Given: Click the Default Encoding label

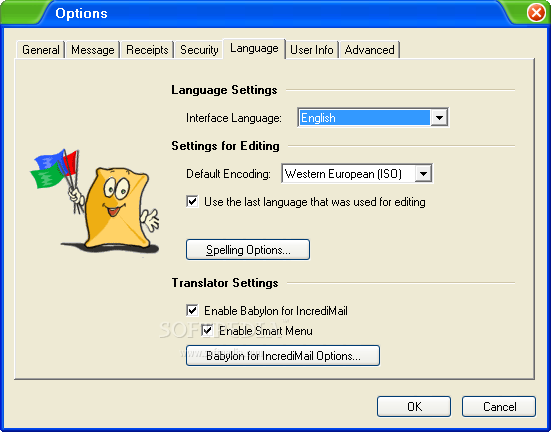Looking at the screenshot, I should 228,174.
